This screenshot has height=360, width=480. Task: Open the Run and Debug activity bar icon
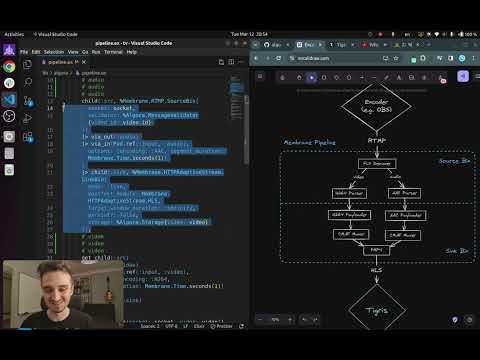(x=28, y=119)
